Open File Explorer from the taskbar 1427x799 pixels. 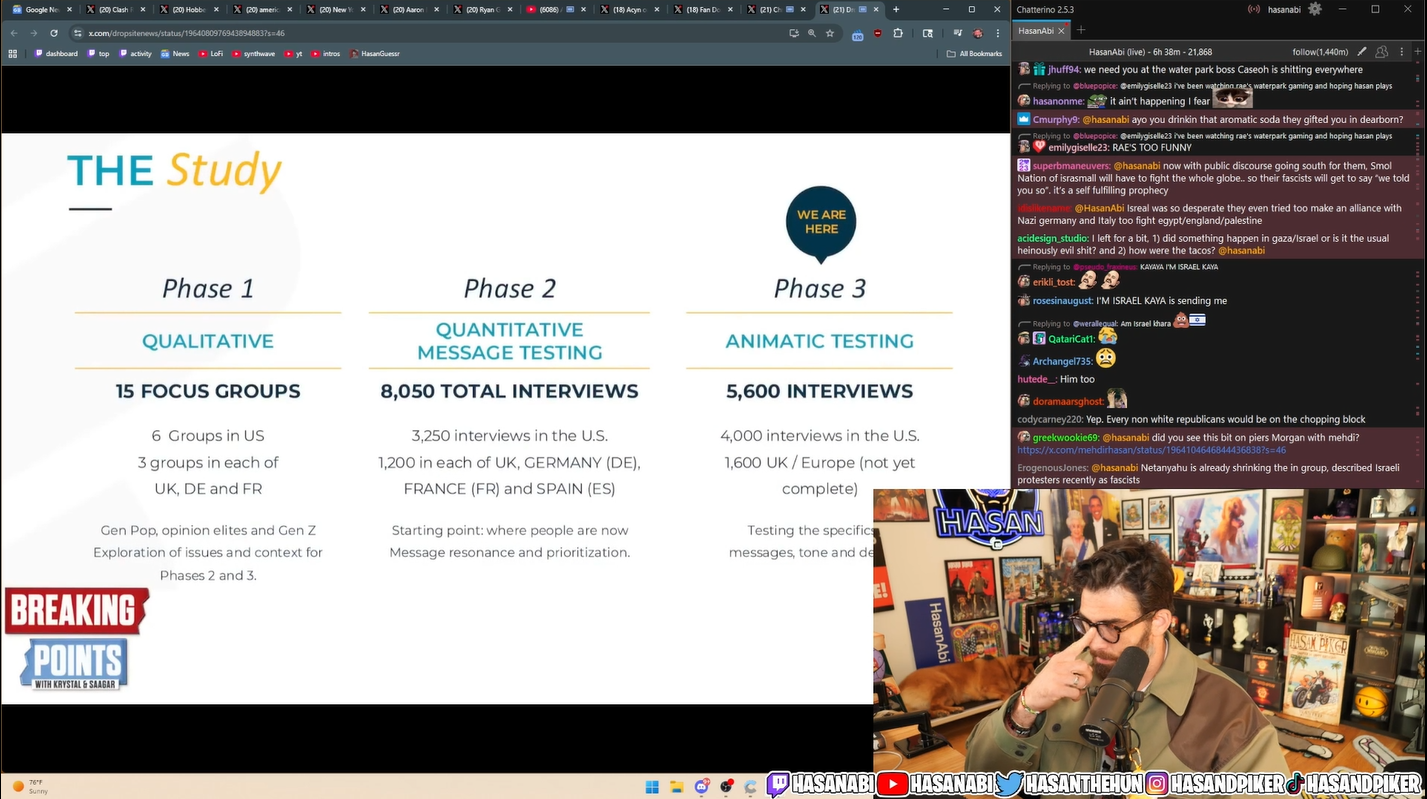click(677, 787)
